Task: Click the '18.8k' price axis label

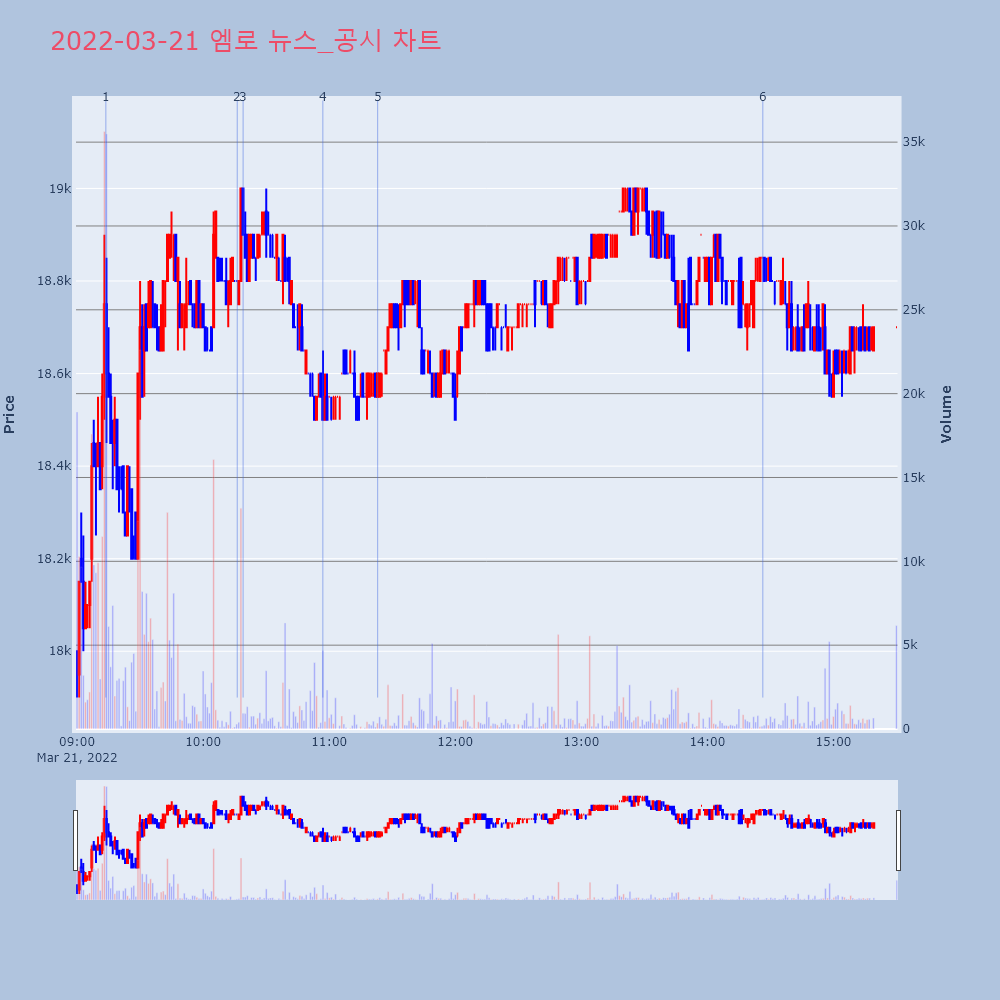Action: (54, 281)
